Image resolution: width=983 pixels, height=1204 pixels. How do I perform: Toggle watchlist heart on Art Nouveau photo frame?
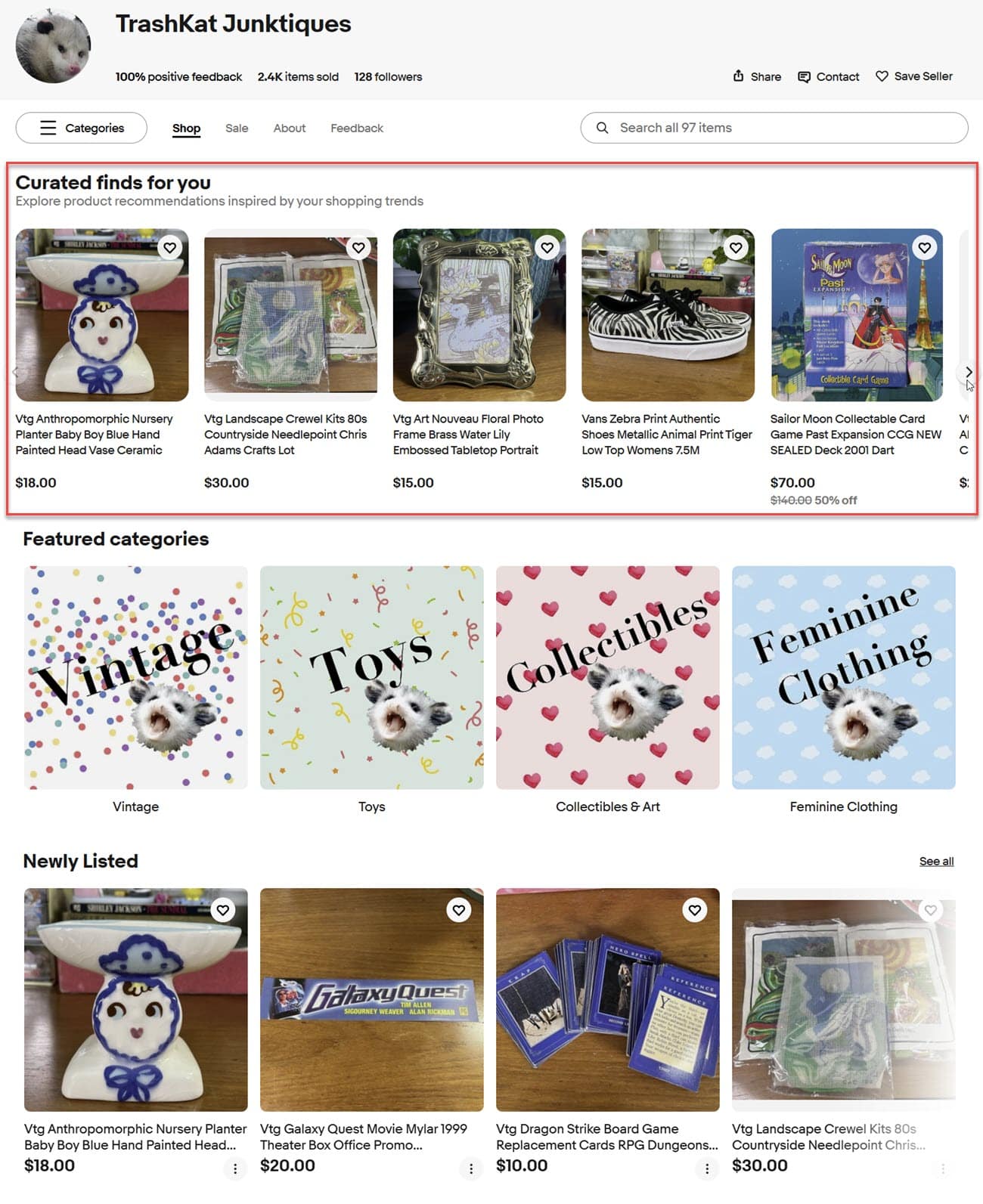[x=547, y=248]
